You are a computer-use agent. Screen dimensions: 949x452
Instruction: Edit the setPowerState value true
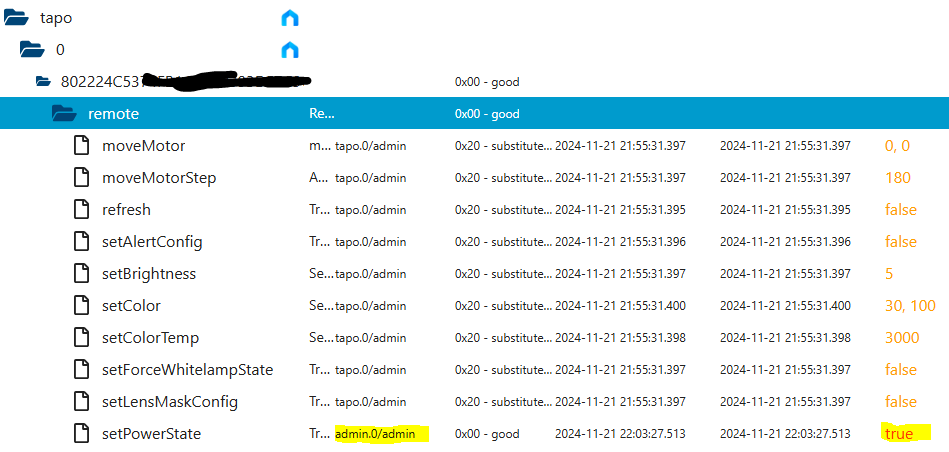coord(899,434)
